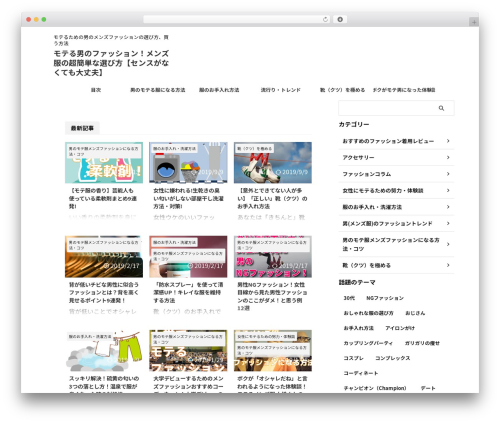500x423 pixels.
Task: Open article title 女性に嫌われる!生乾きの臭い
Action: coord(188,198)
